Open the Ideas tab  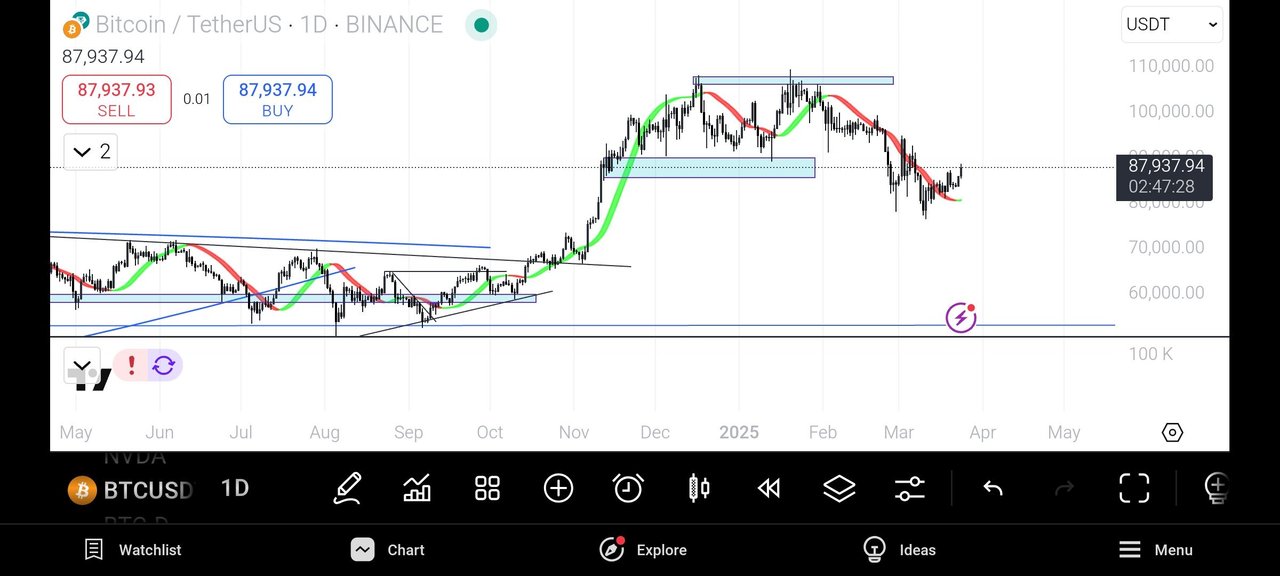click(900, 550)
